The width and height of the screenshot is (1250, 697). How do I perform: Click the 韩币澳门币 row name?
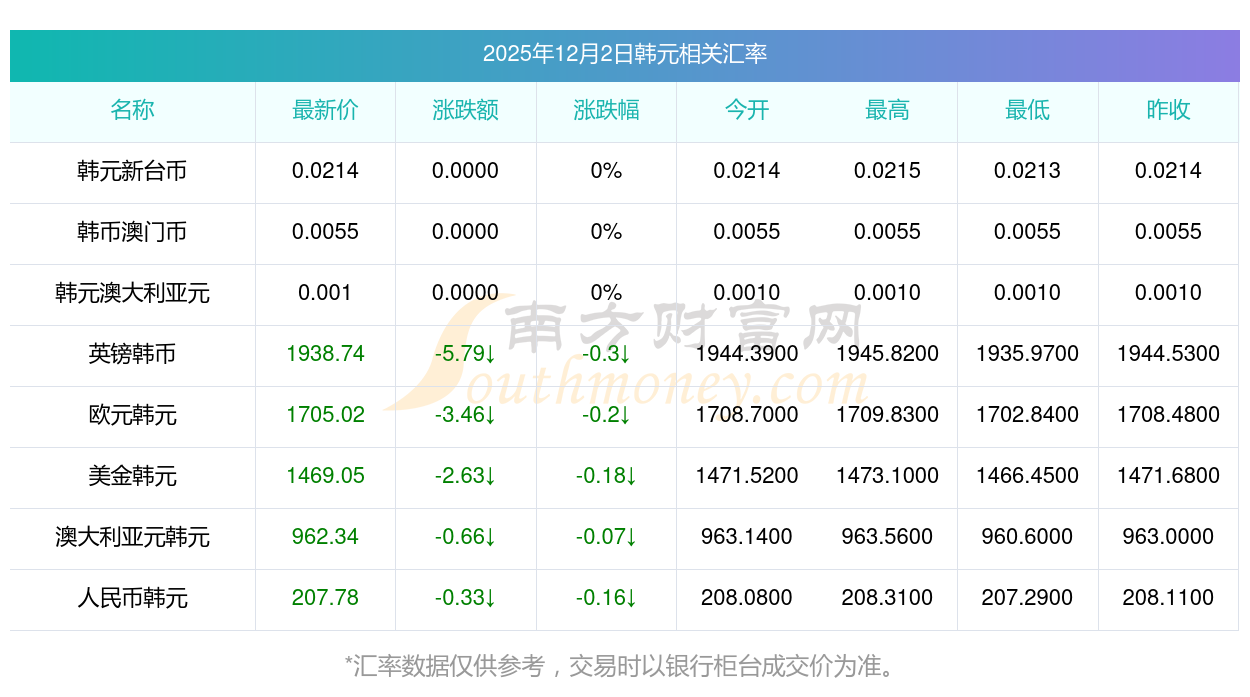tap(133, 232)
